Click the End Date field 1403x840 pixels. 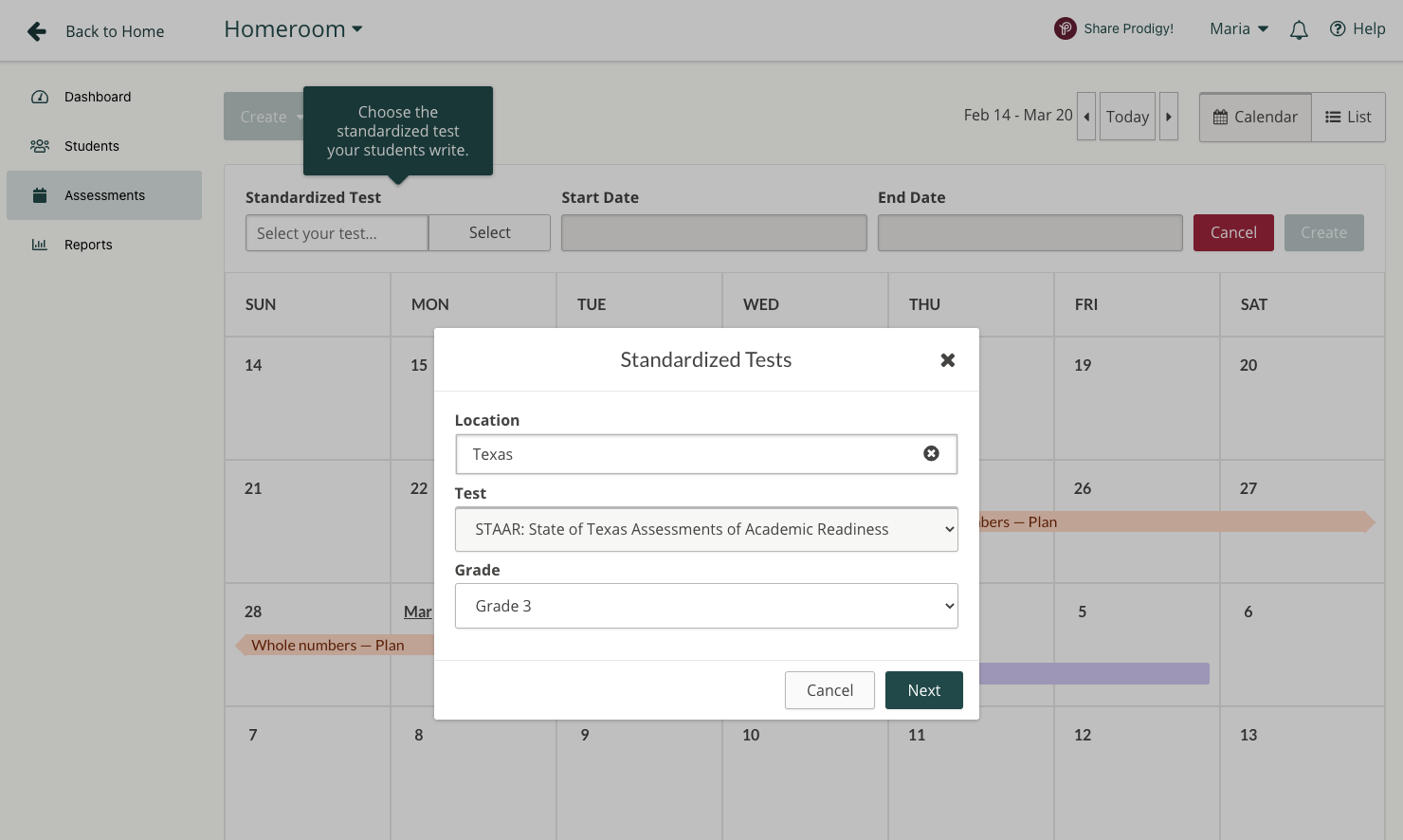(x=1030, y=232)
